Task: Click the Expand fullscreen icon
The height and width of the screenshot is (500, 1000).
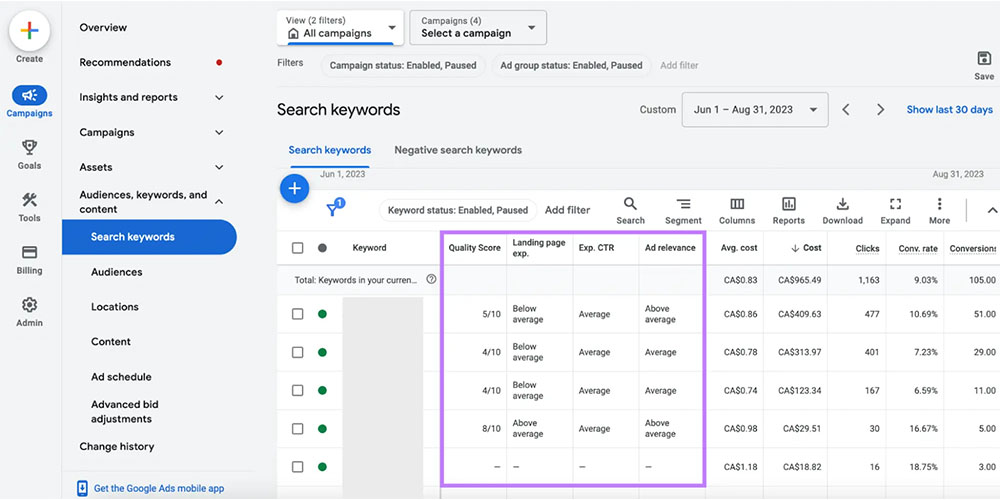Action: click(x=895, y=204)
